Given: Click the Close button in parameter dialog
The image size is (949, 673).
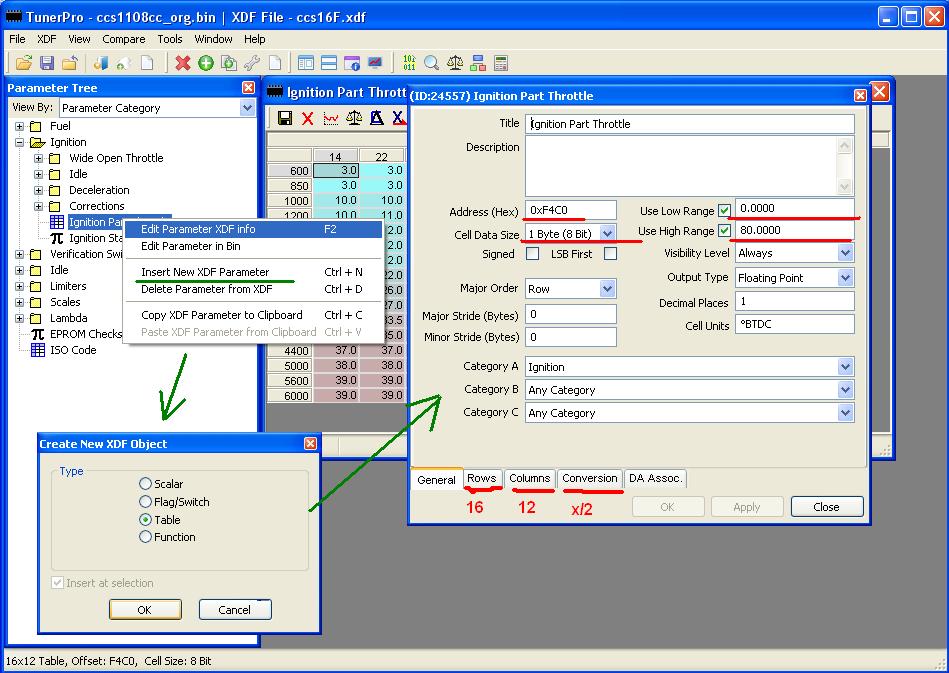Looking at the screenshot, I should 826,507.
